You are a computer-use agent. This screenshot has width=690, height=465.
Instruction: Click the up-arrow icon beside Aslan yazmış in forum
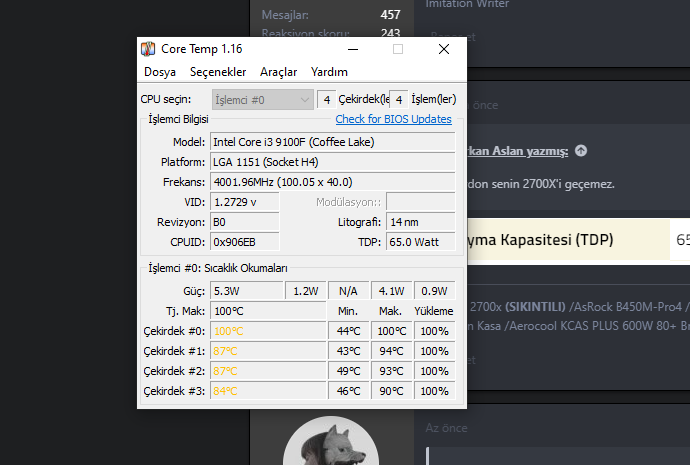[x=581, y=151]
